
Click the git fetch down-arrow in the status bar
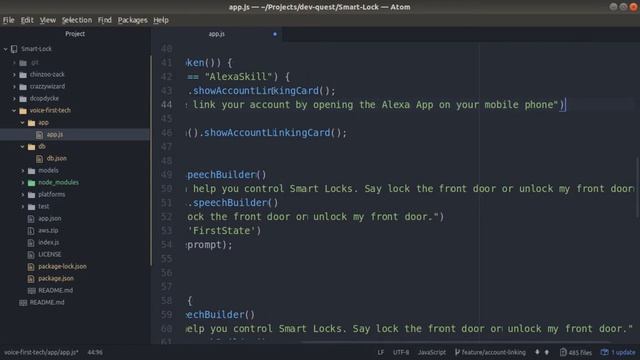tap(537, 352)
